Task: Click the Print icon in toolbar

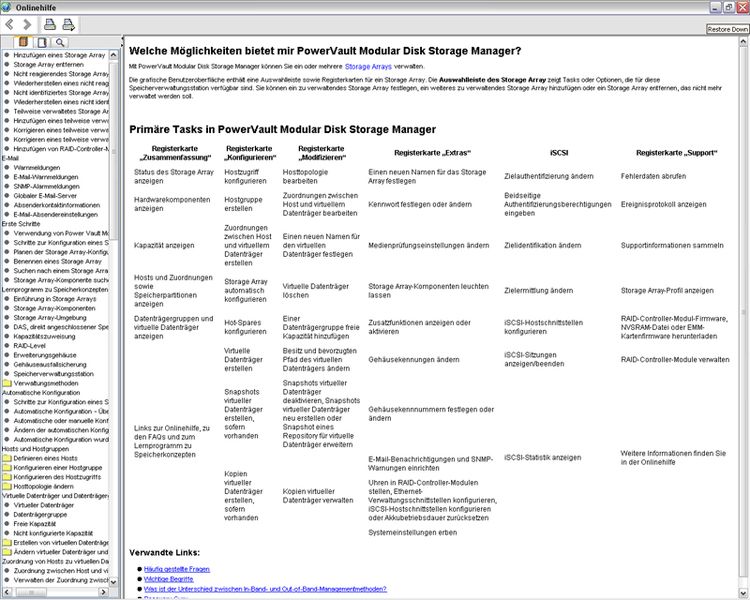Action: (50, 24)
